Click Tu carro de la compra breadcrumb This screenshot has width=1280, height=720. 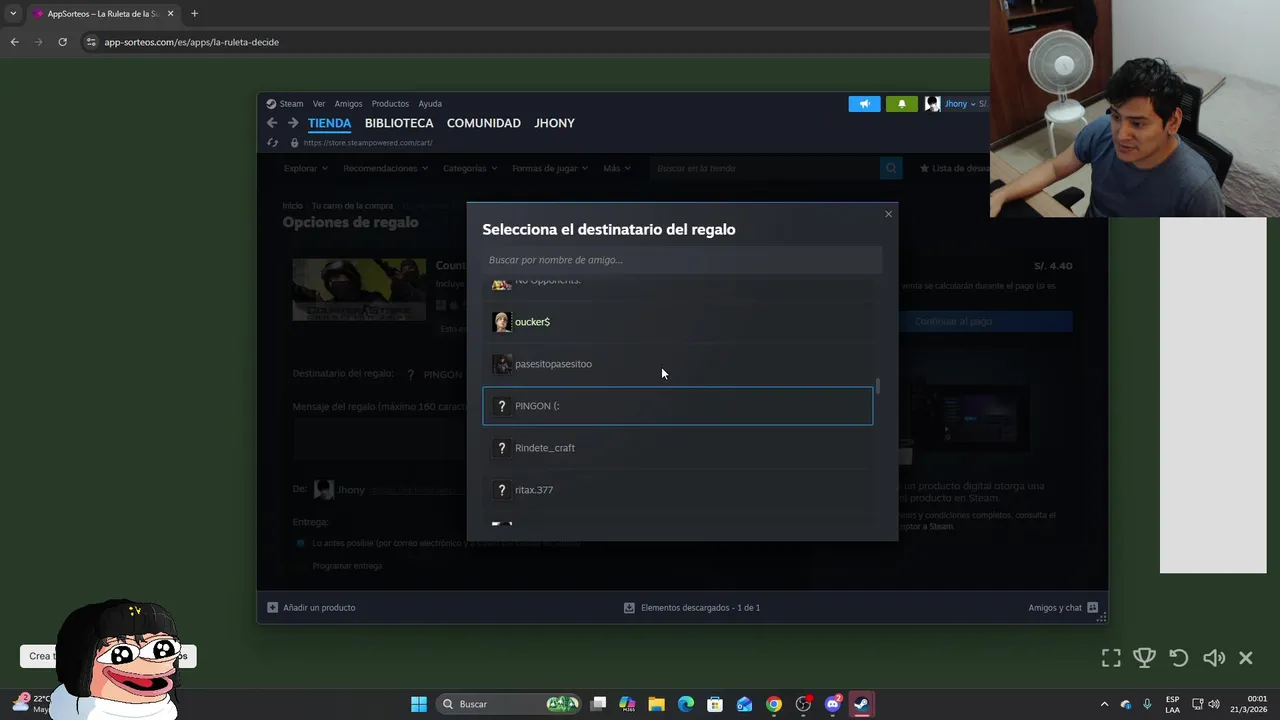[x=352, y=206]
